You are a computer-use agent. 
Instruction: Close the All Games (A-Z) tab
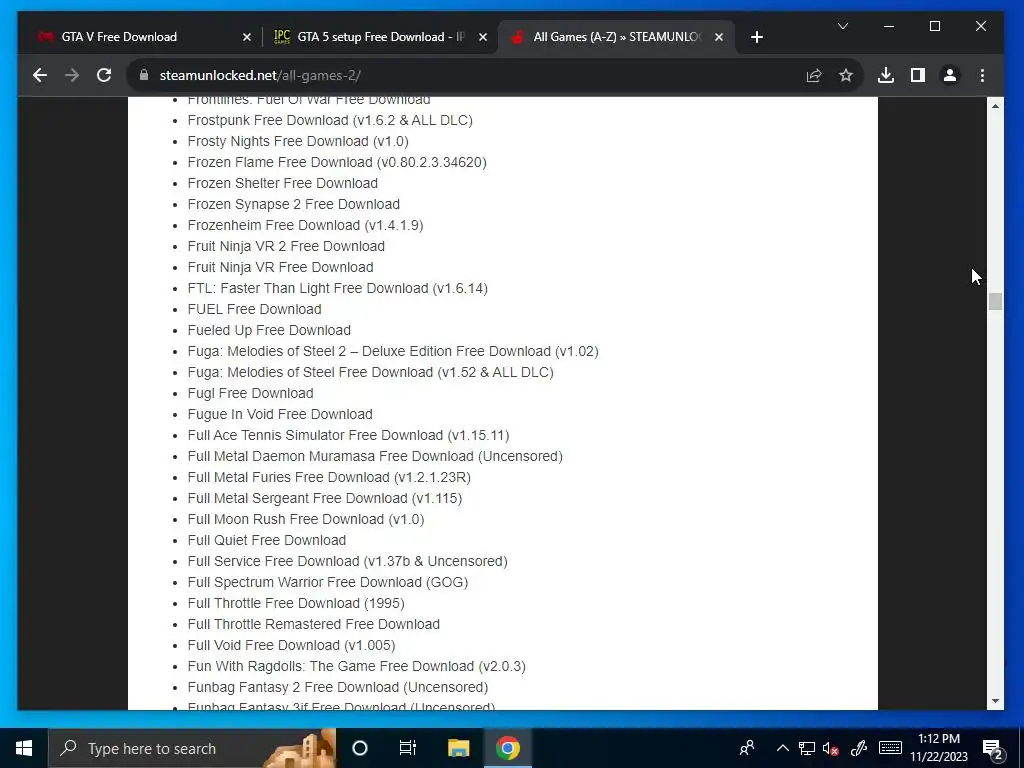(x=718, y=37)
